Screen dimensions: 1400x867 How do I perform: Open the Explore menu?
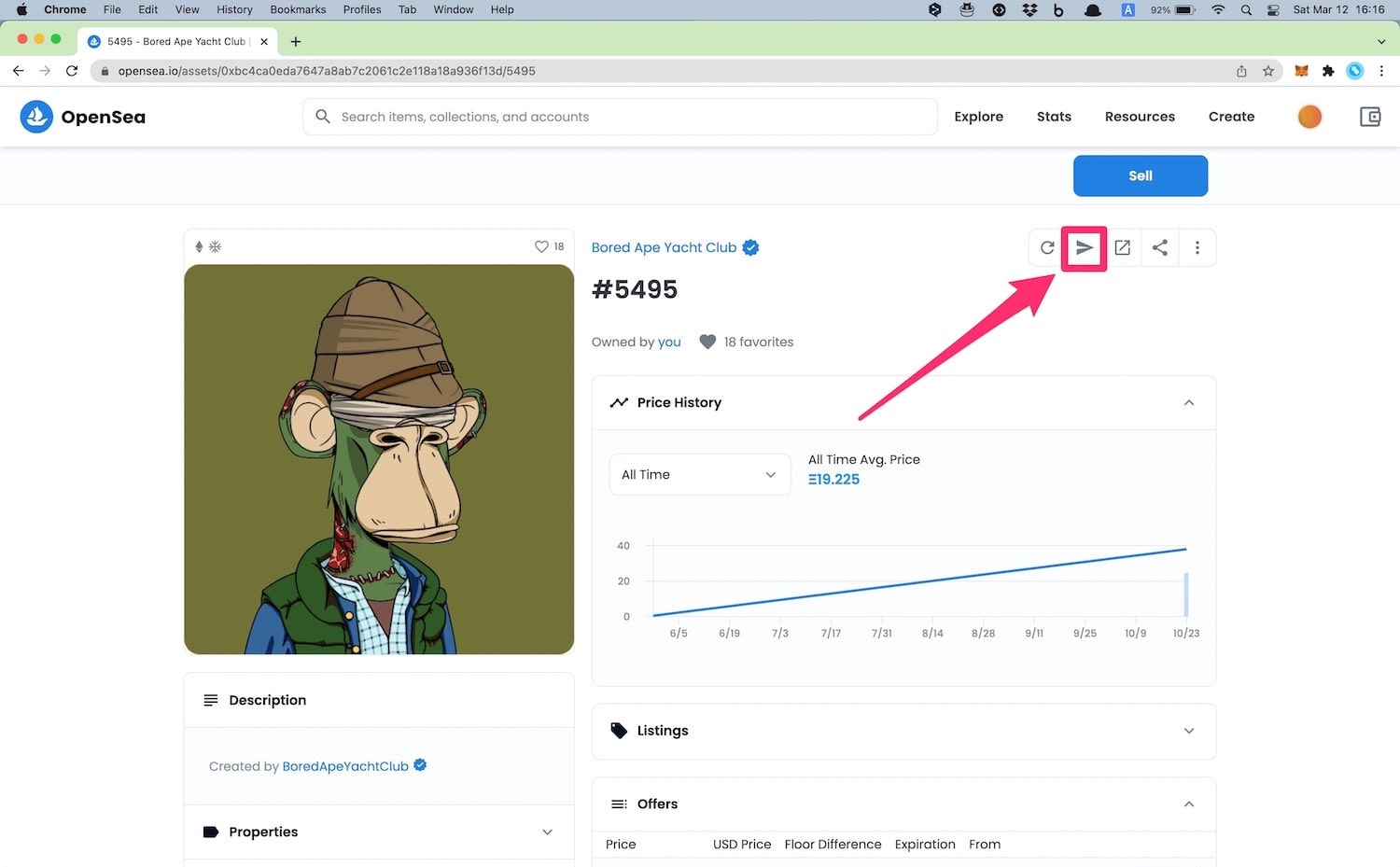click(x=978, y=117)
